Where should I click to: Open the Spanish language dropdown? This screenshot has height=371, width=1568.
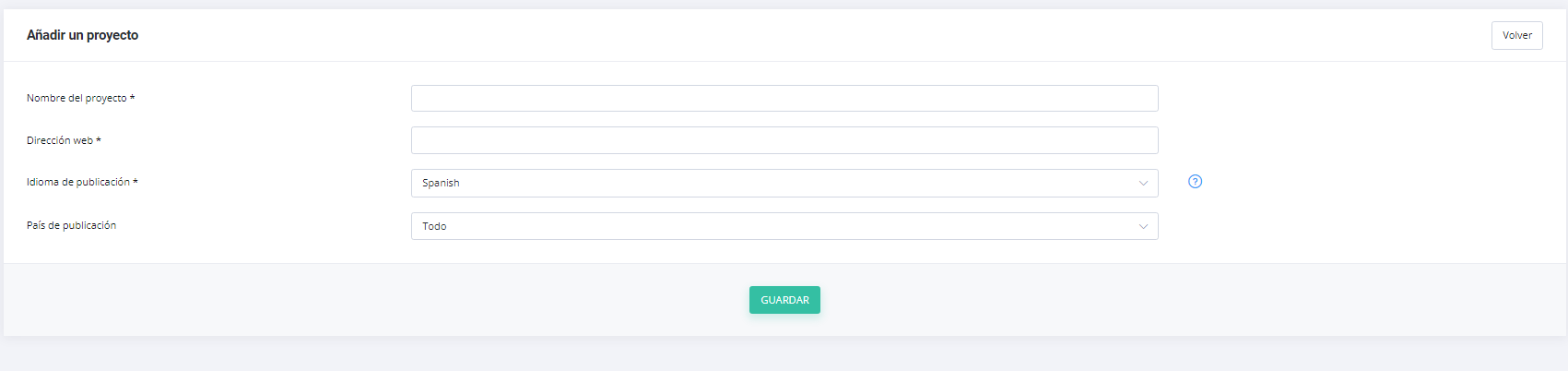click(x=784, y=183)
